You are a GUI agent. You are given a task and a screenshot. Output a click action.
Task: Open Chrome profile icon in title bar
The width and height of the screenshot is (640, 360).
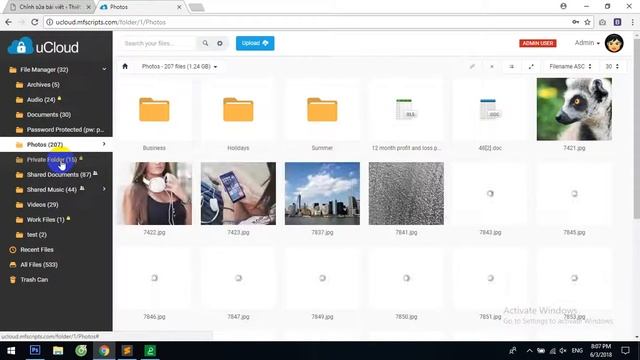tap(563, 6)
